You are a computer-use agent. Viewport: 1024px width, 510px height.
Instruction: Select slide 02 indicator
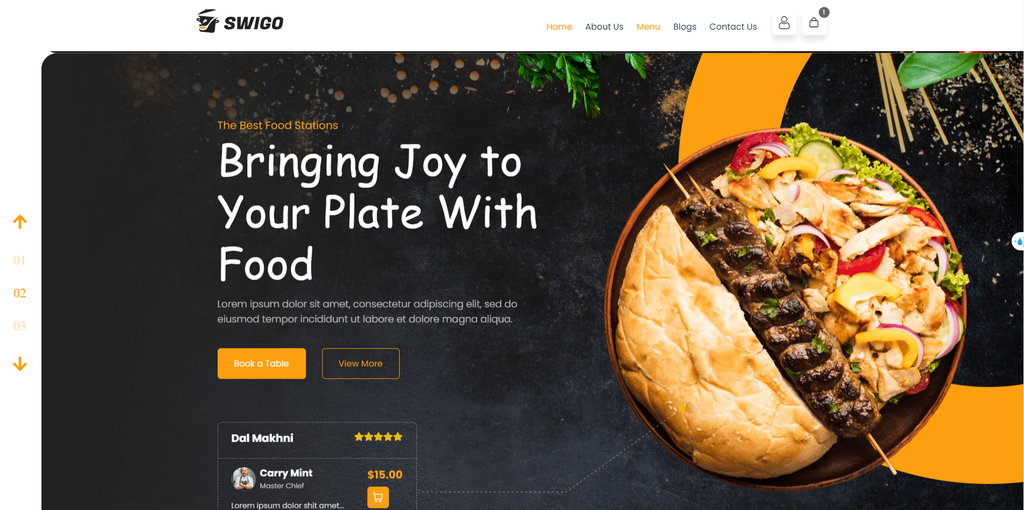20,293
